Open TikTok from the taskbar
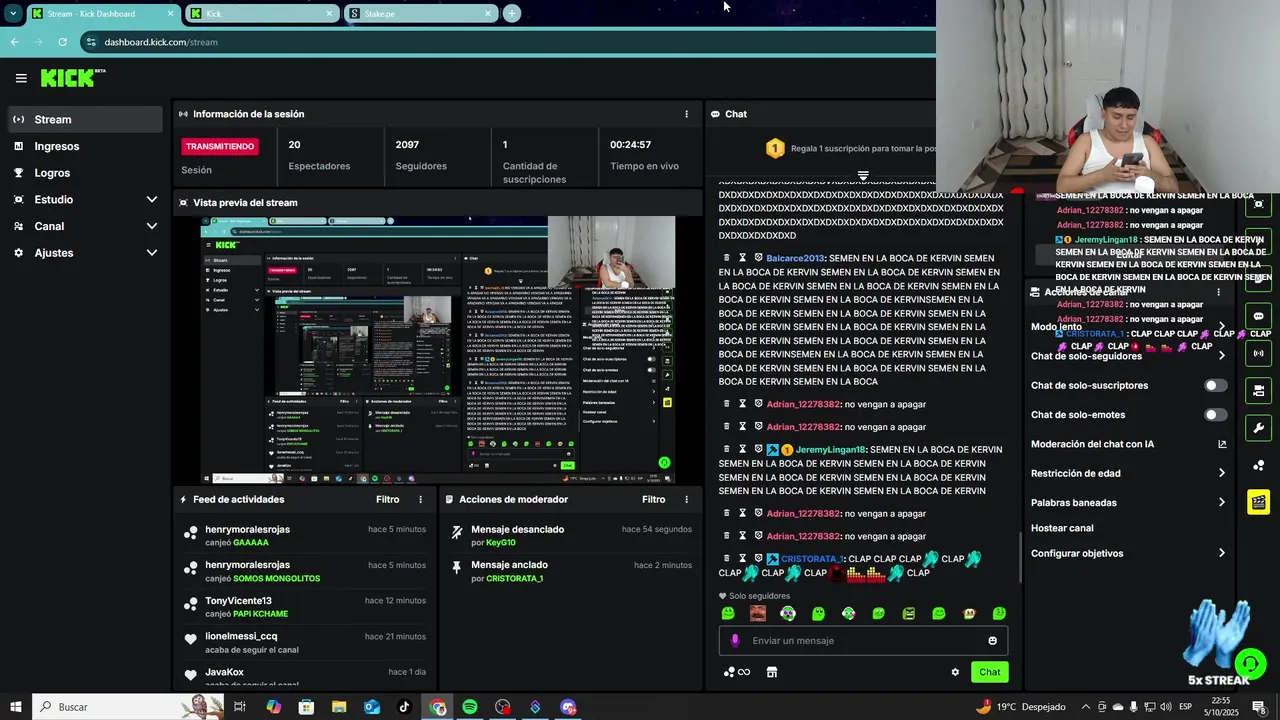 pos(404,707)
